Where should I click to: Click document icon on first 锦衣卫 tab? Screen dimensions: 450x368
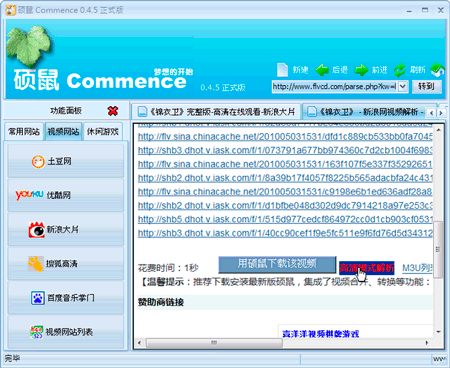tap(143, 112)
